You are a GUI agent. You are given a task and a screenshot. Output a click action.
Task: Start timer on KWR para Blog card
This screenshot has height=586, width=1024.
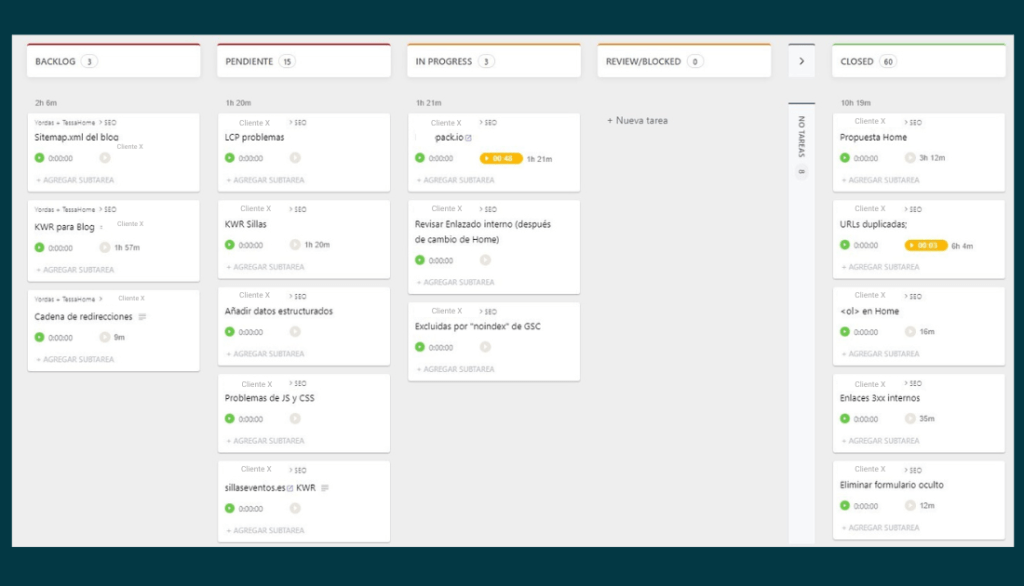coord(105,248)
